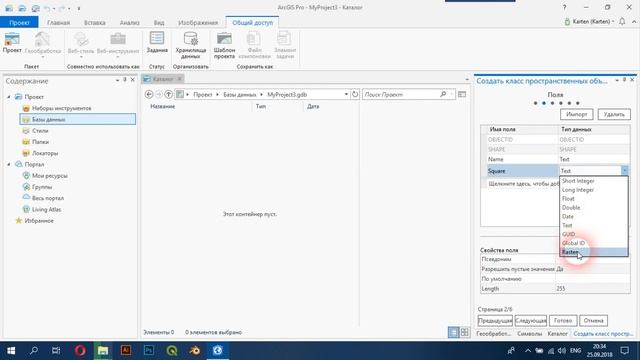Select Наборы инструментов in contents
640x360 pixels.
pos(61,108)
